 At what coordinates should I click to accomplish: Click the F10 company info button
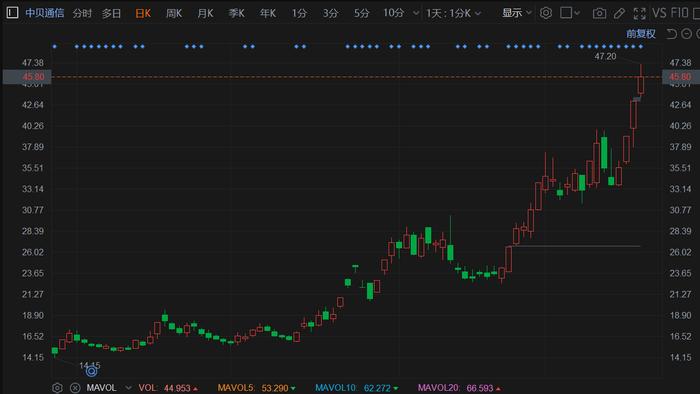[679, 13]
